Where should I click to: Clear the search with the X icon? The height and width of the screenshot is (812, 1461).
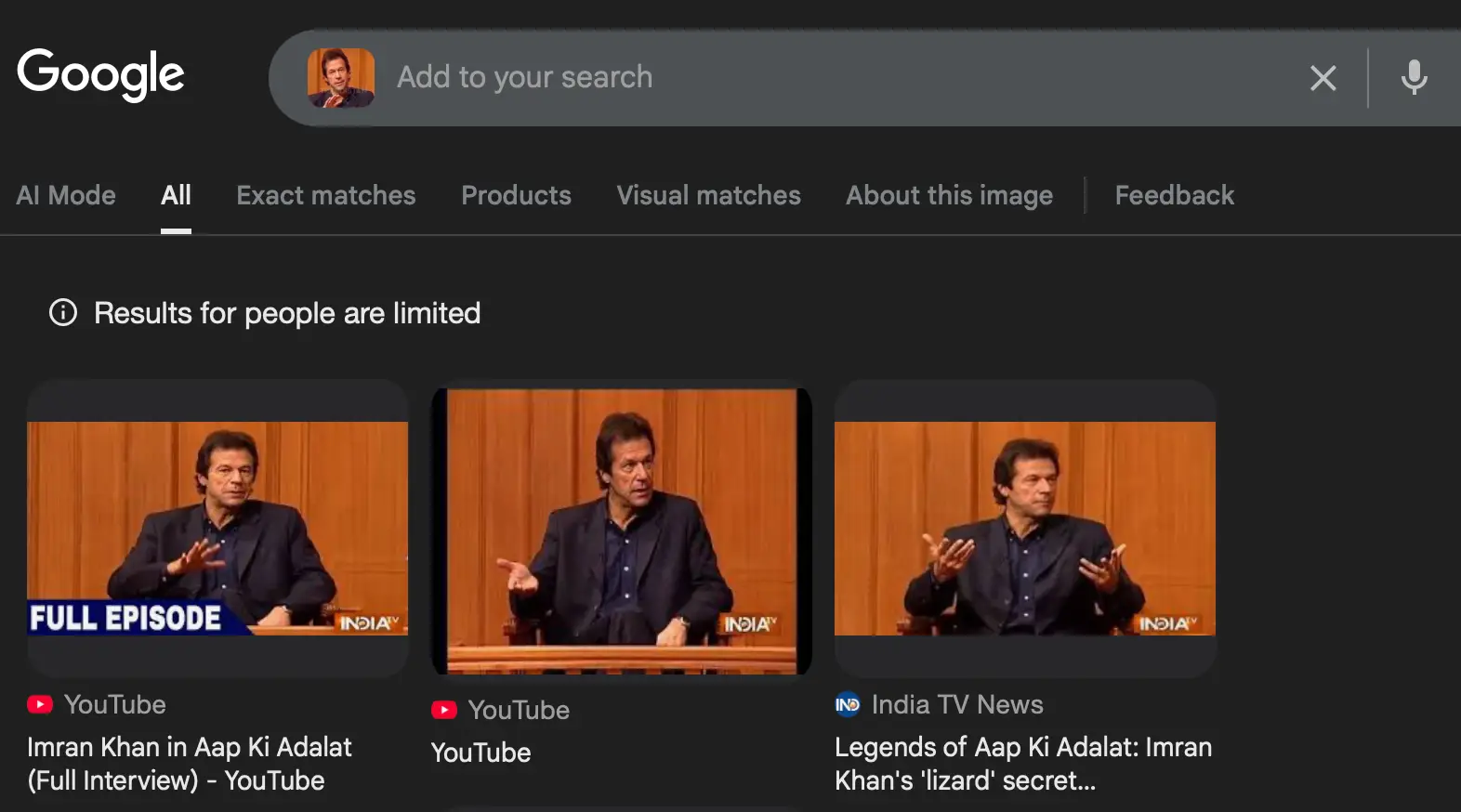point(1323,78)
